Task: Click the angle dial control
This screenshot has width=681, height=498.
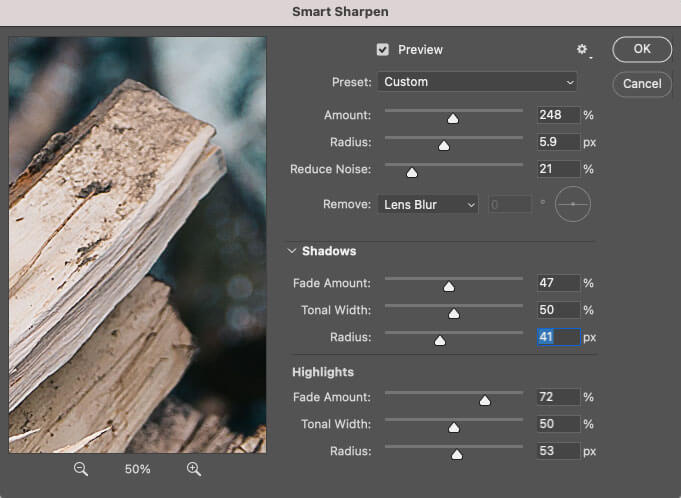Action: 573,204
